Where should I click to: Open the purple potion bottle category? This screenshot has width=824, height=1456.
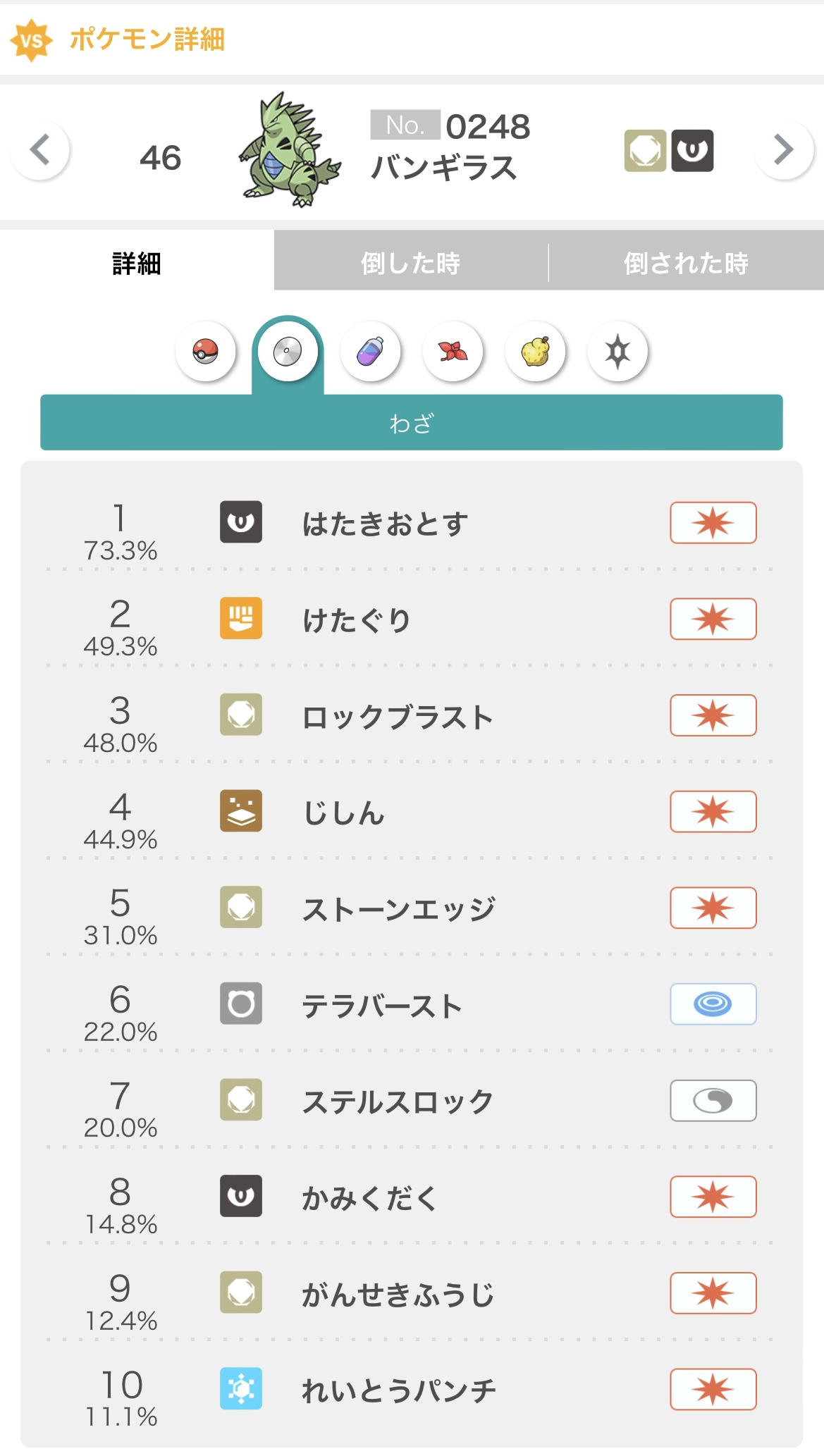click(370, 351)
